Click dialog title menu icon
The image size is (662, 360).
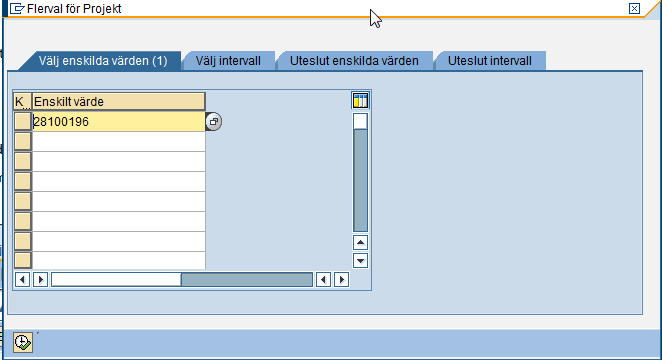[x=17, y=8]
